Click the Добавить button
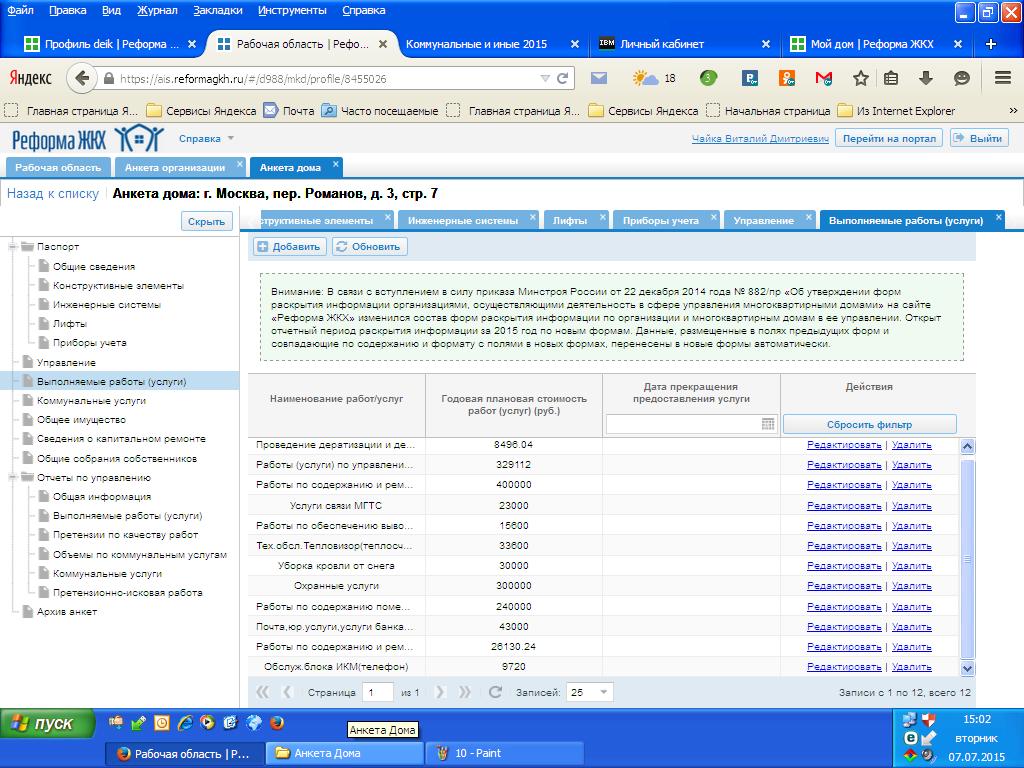 [289, 246]
